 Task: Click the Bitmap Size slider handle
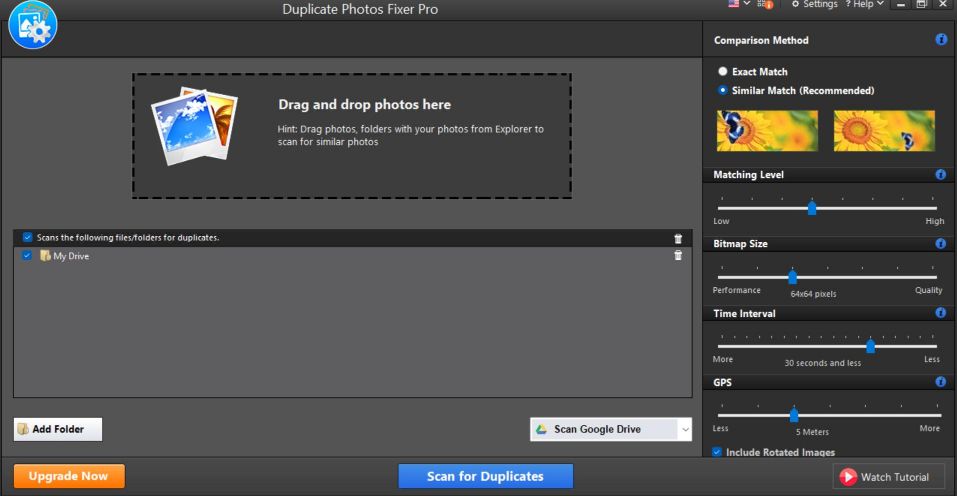[792, 277]
